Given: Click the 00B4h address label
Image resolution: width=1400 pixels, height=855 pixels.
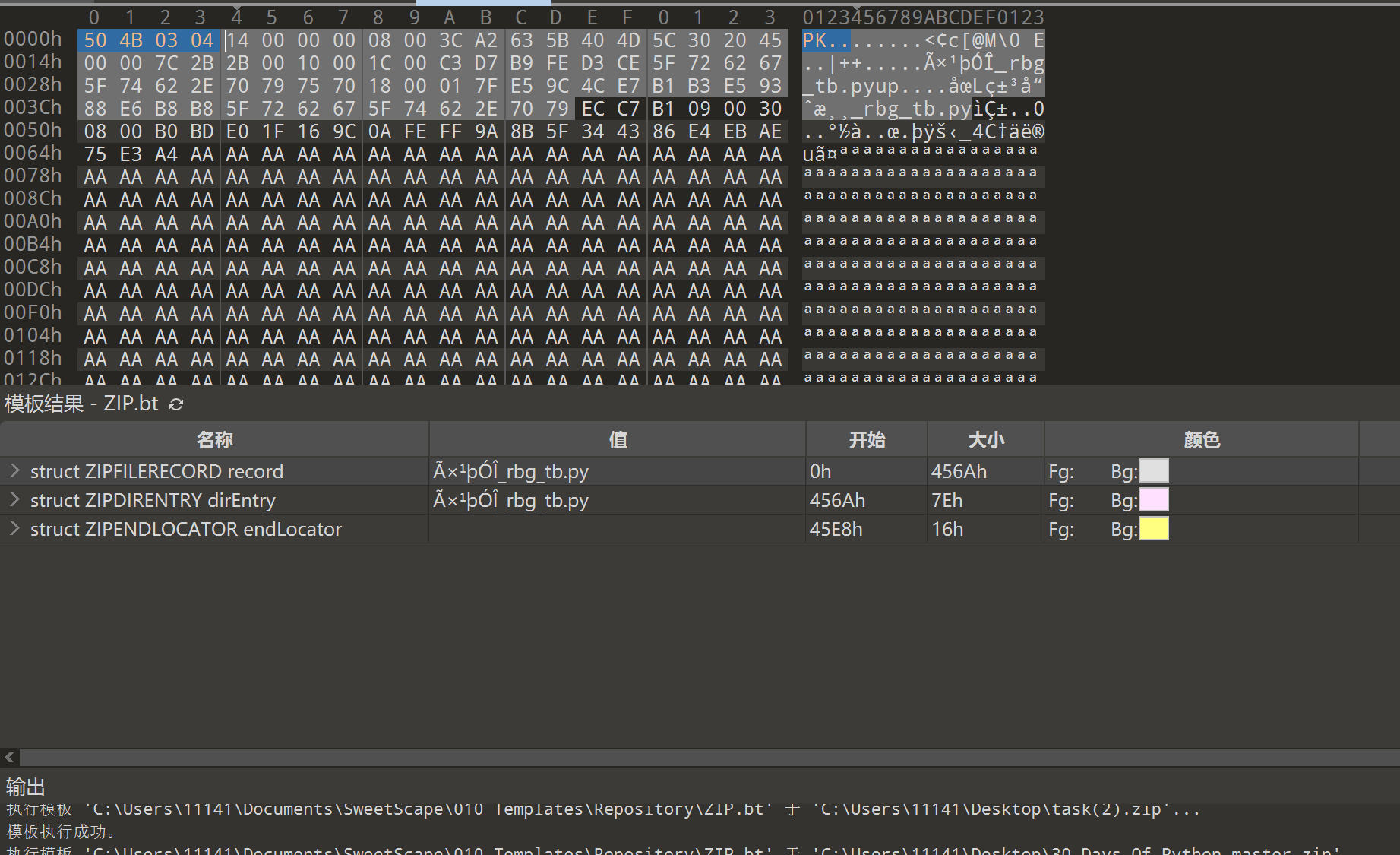Looking at the screenshot, I should (33, 244).
